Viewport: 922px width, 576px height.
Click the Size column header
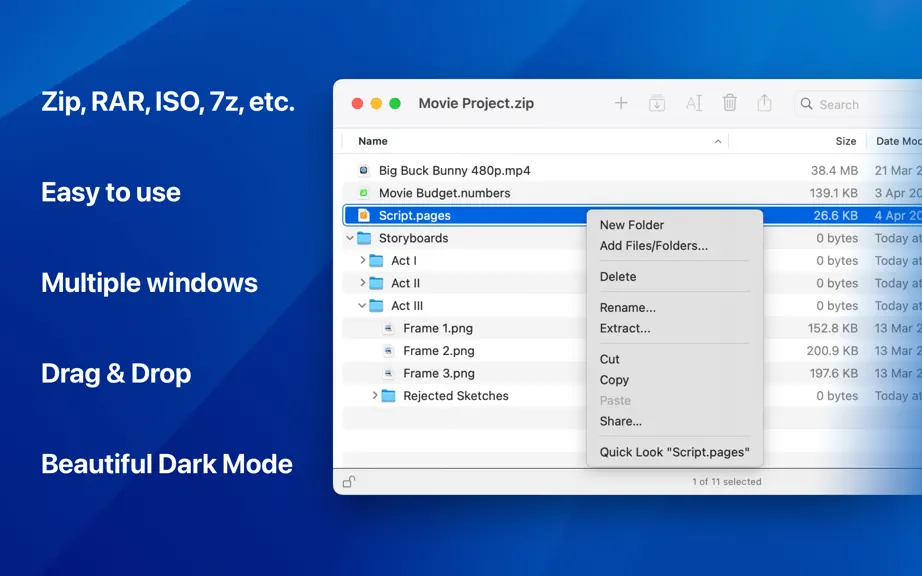tap(846, 141)
